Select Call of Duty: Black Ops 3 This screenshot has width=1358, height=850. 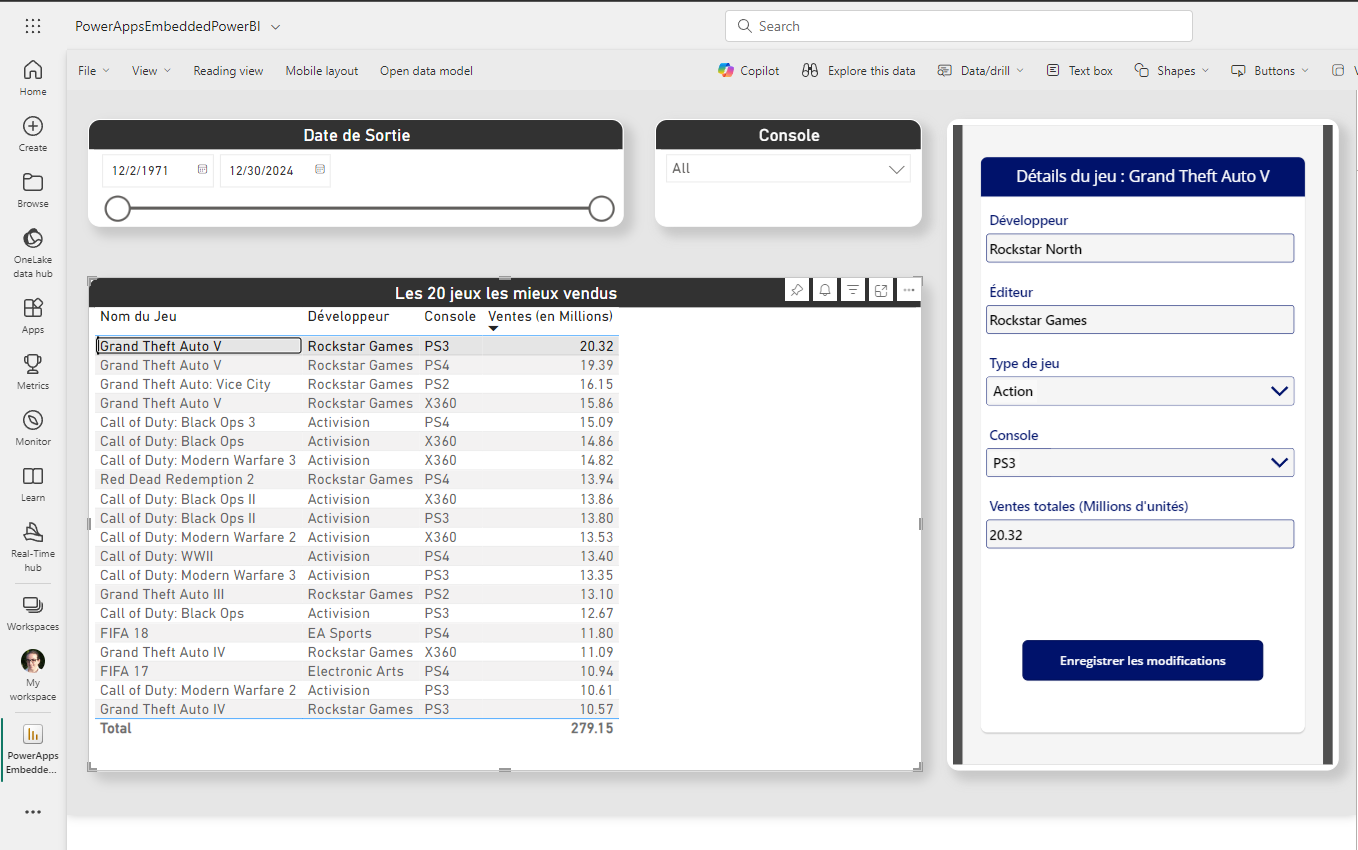pyautogui.click(x=357, y=422)
